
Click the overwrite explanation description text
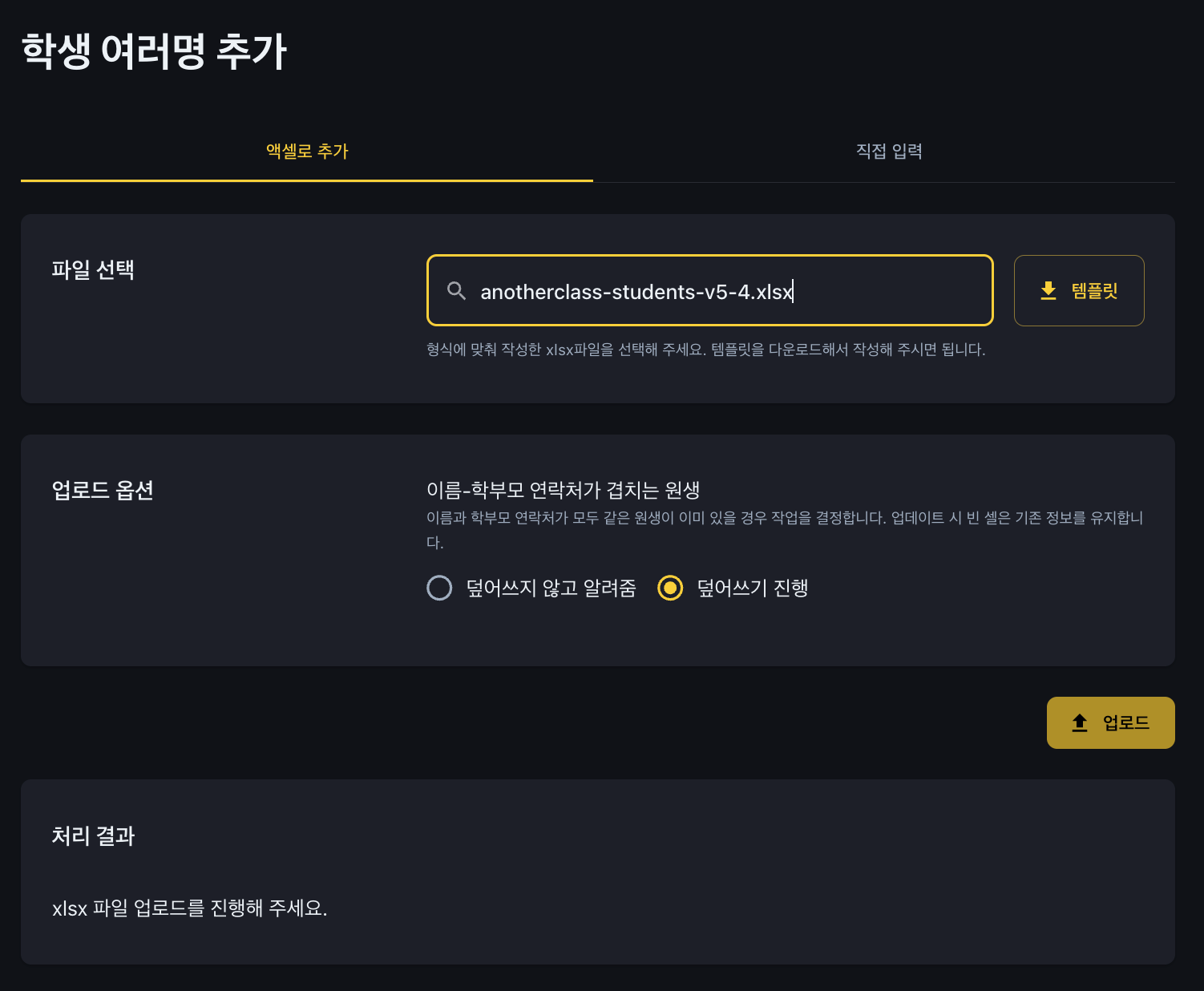[x=785, y=530]
